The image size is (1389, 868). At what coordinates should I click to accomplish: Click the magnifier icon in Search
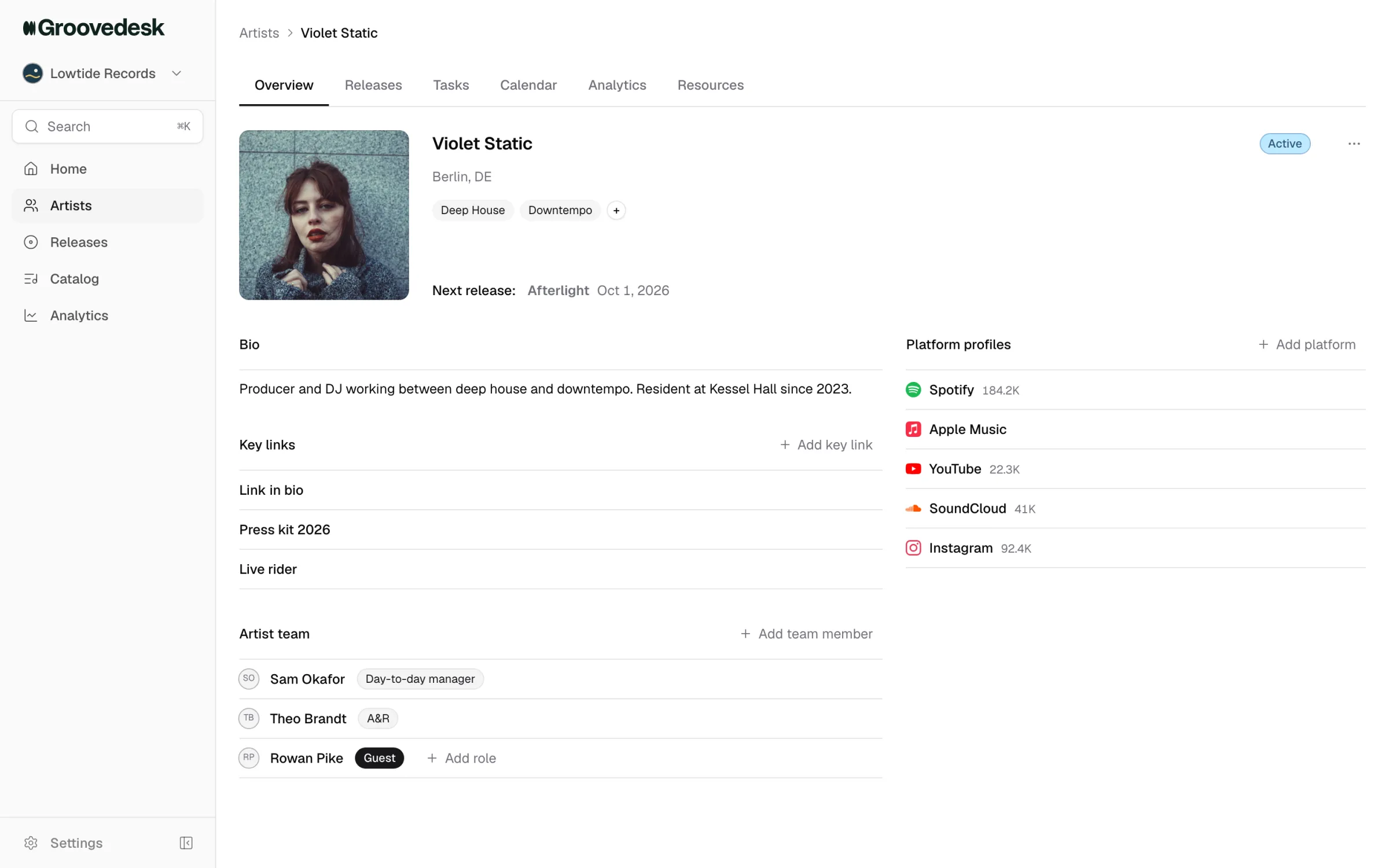[32, 126]
